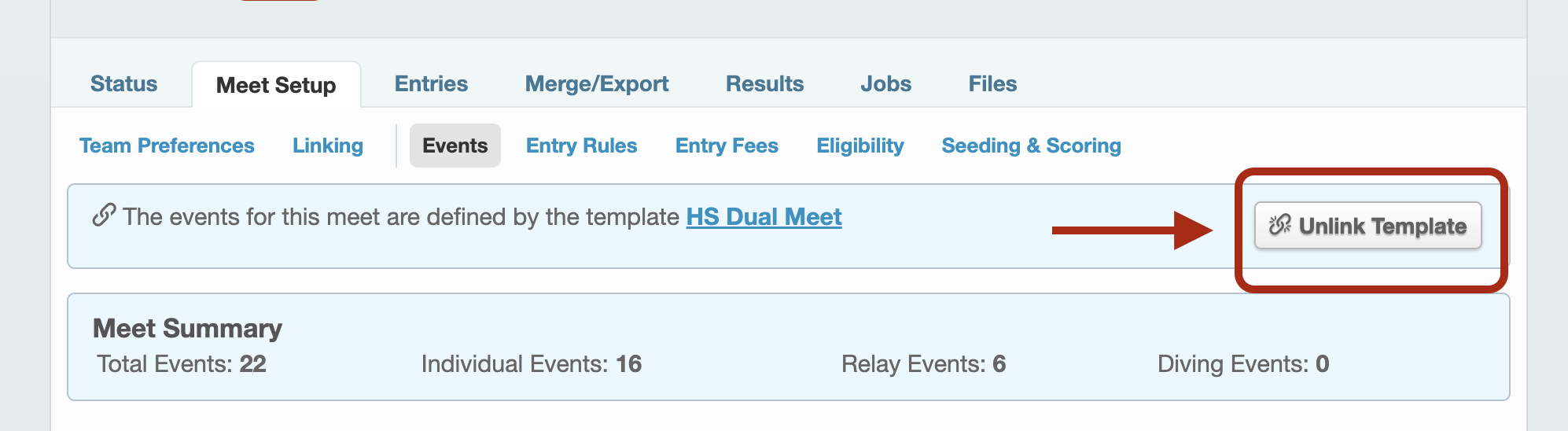Switch to the Status tab

[123, 84]
